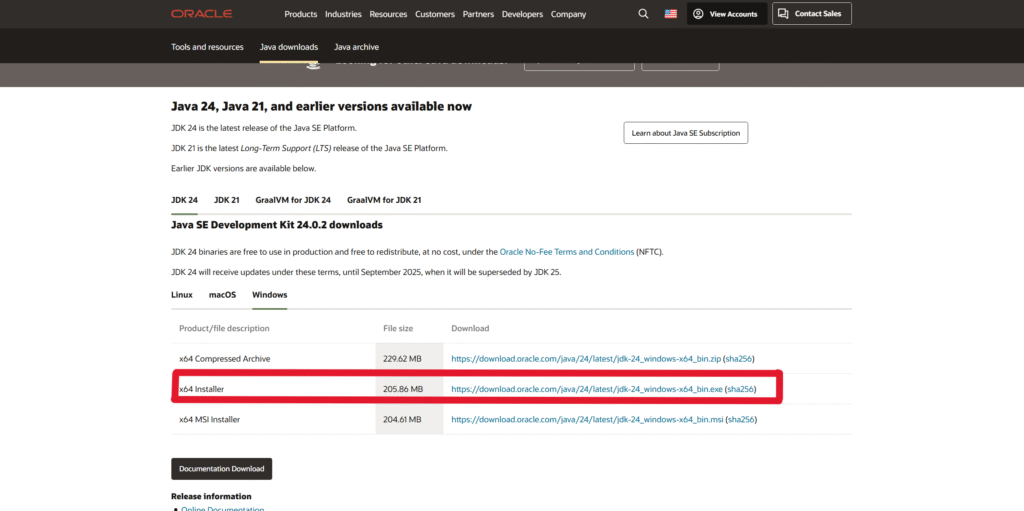
Task: Click the x64 MSI Installer download link
Action: [x=586, y=420]
